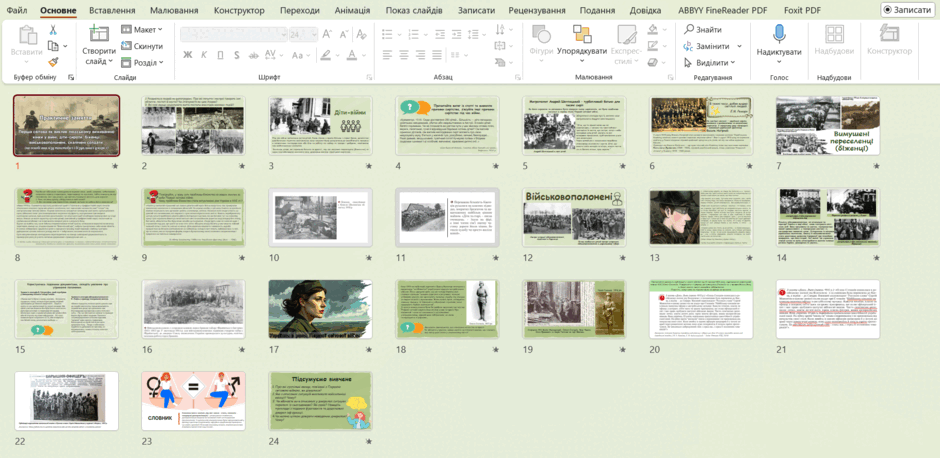Toggle justify text alignment
940x458 pixels.
[439, 53]
